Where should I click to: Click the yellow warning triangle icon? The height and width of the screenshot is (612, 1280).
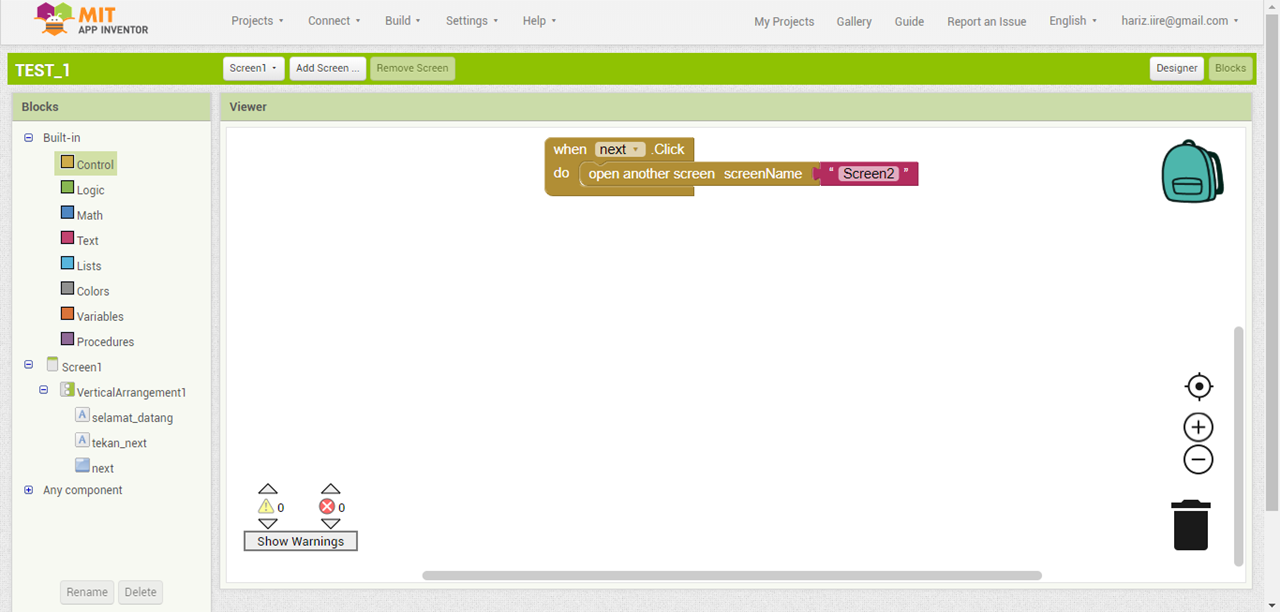[266, 507]
